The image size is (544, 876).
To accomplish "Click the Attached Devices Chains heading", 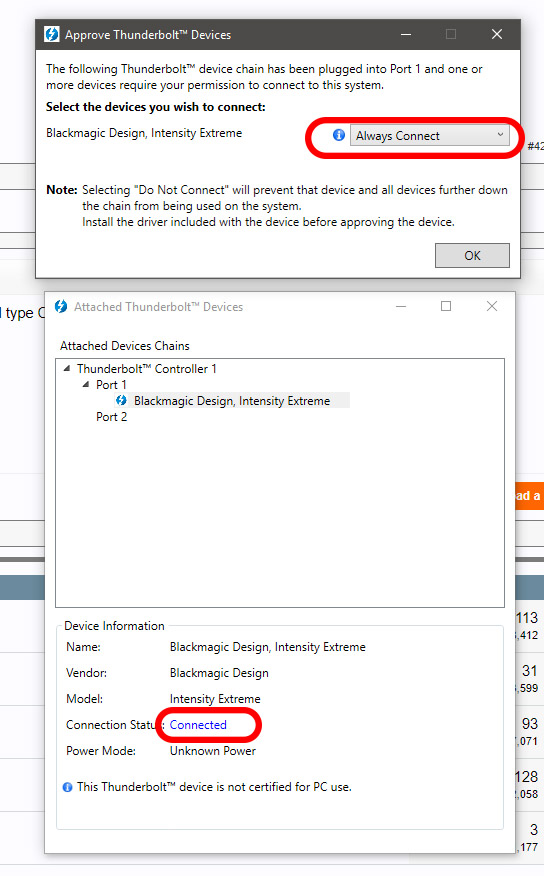I will pyautogui.click(x=125, y=346).
